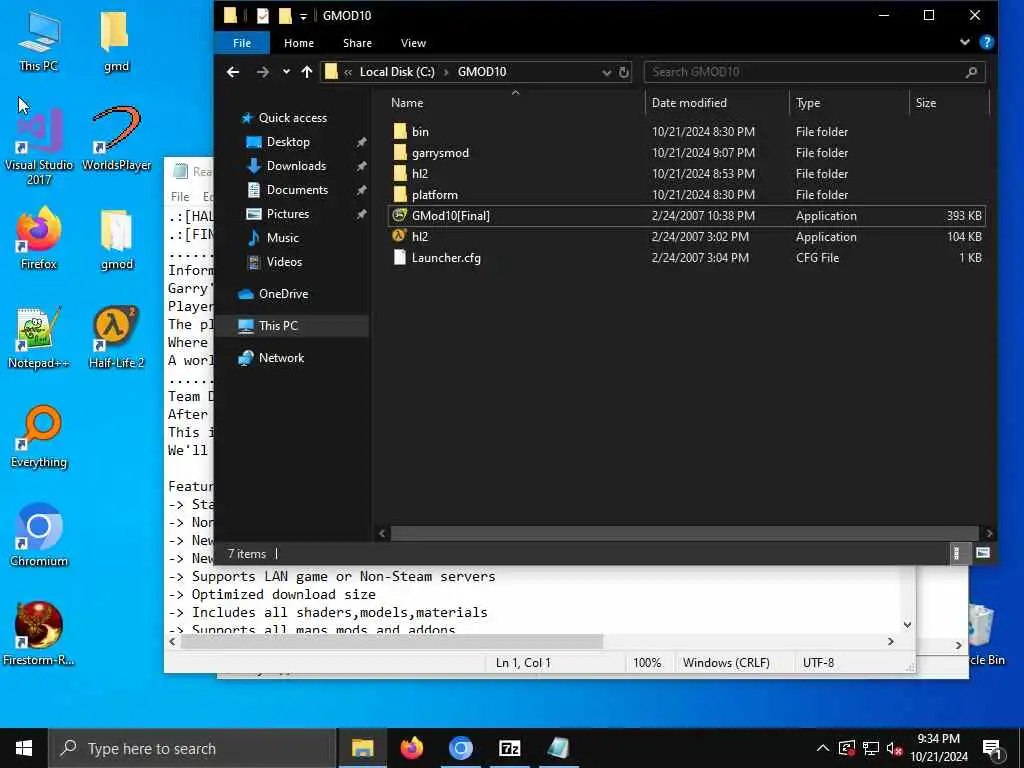Launch Half-Life 2 desktop shortcut
Image resolution: width=1024 pixels, height=768 pixels.
pos(116,338)
